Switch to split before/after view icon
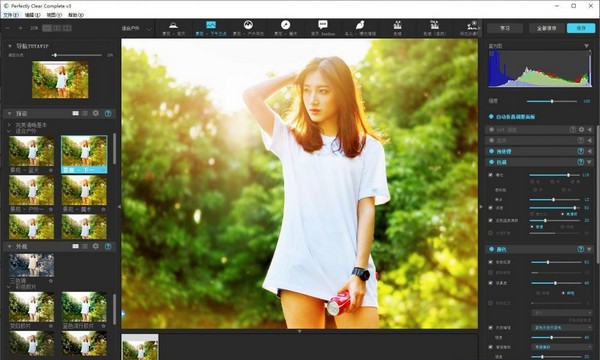This screenshot has height=360, width=600. (x=57, y=28)
